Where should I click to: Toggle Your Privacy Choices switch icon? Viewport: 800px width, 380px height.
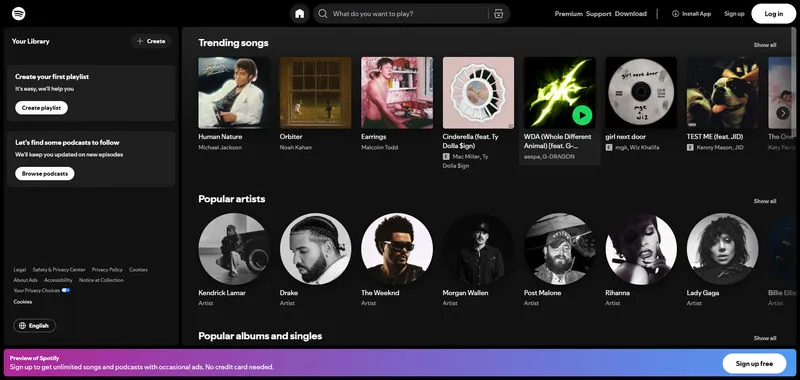tap(66, 290)
